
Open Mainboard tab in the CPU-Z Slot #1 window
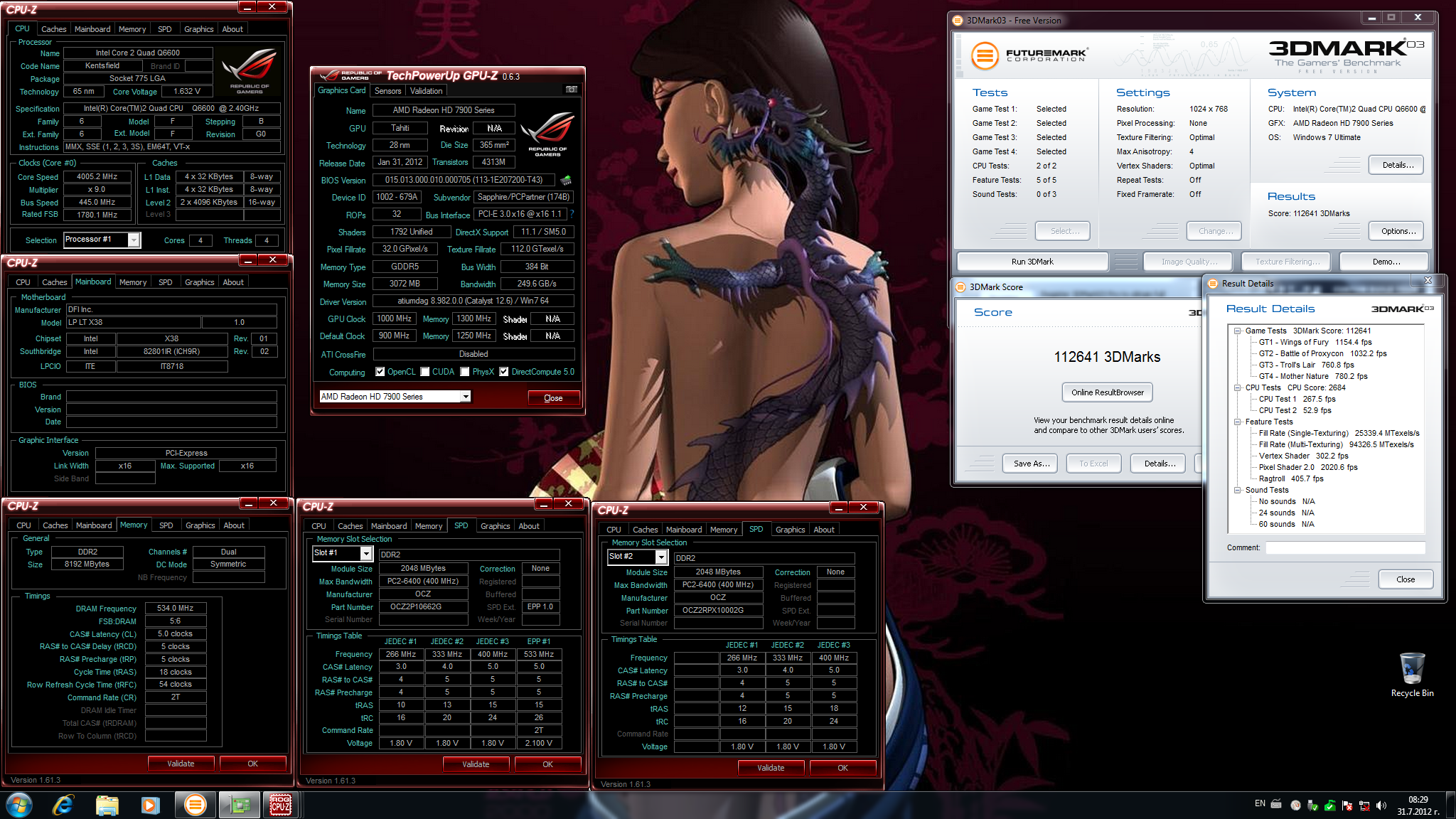click(x=389, y=526)
